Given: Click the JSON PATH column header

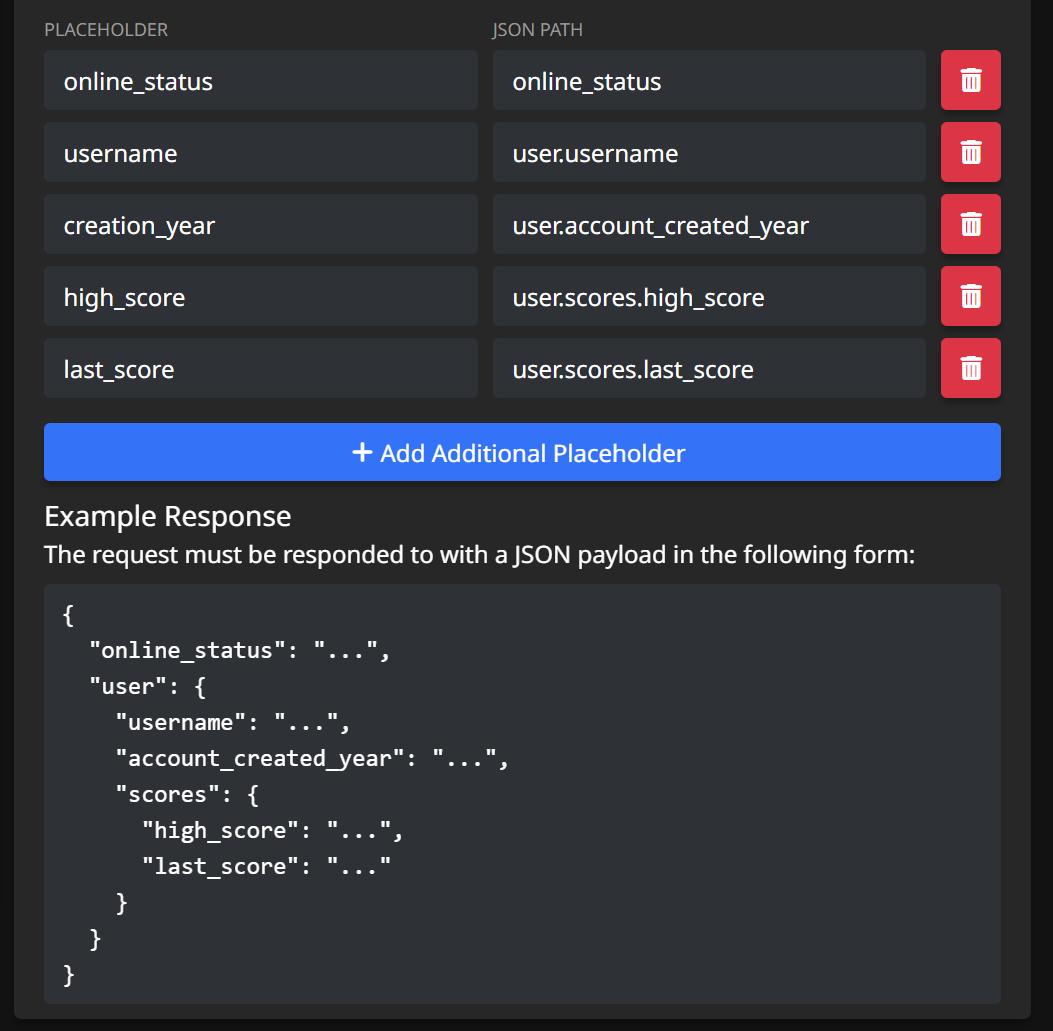Looking at the screenshot, I should [x=536, y=29].
